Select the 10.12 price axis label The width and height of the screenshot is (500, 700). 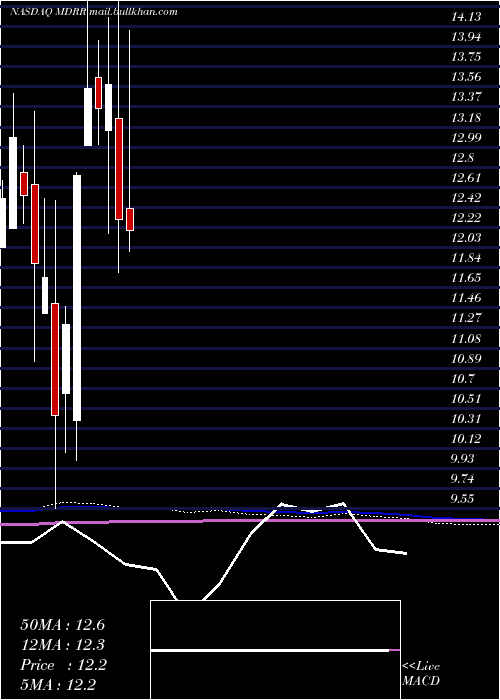pos(466,440)
